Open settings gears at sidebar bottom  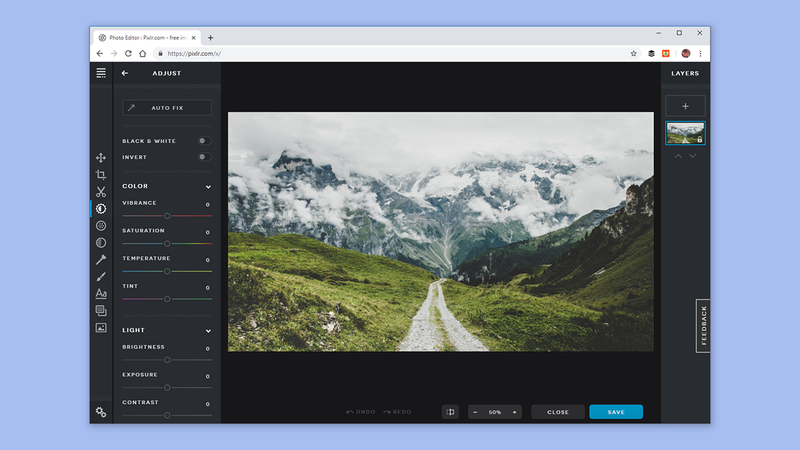pos(101,412)
